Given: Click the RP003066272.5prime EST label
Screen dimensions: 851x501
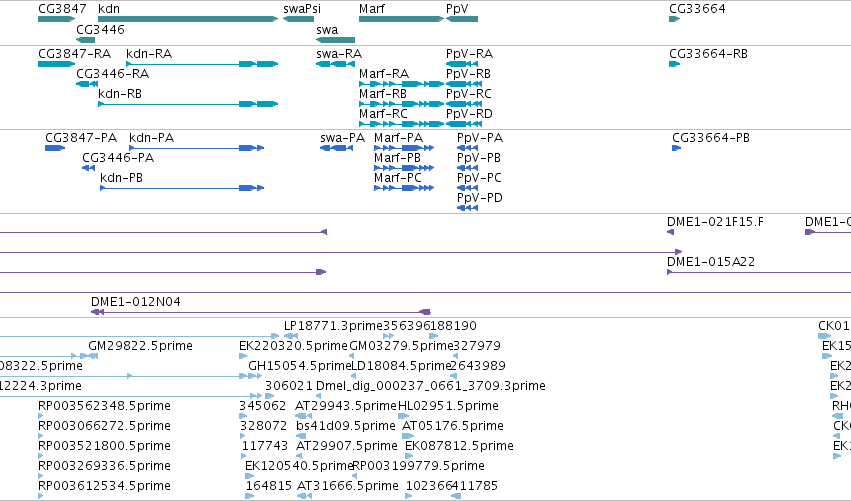Looking at the screenshot, I should click(x=104, y=426).
